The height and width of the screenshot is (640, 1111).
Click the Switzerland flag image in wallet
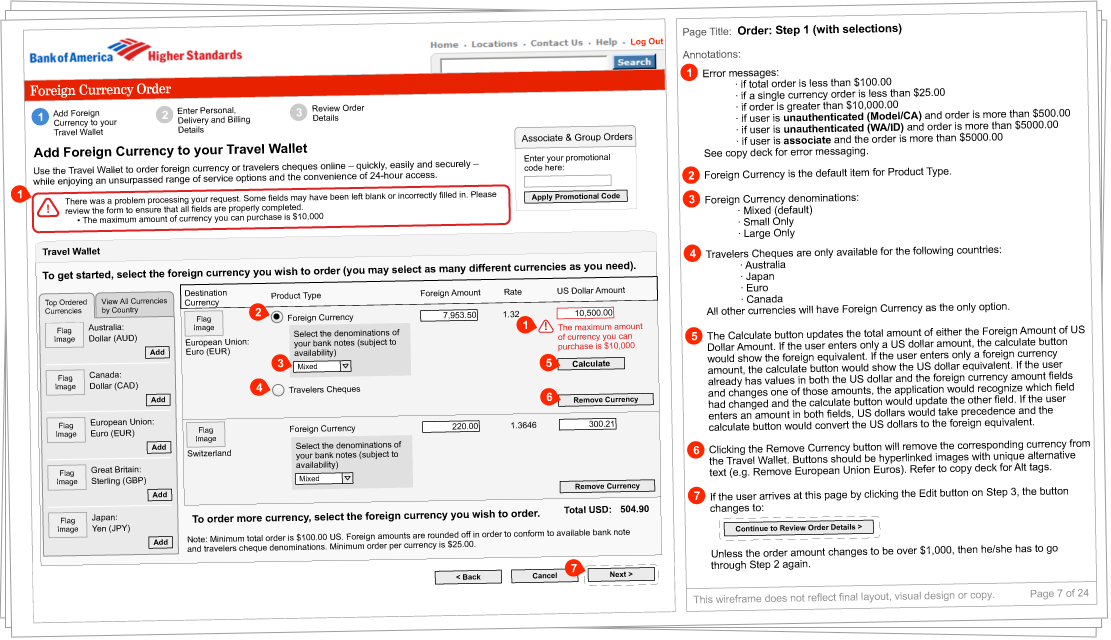coord(205,434)
